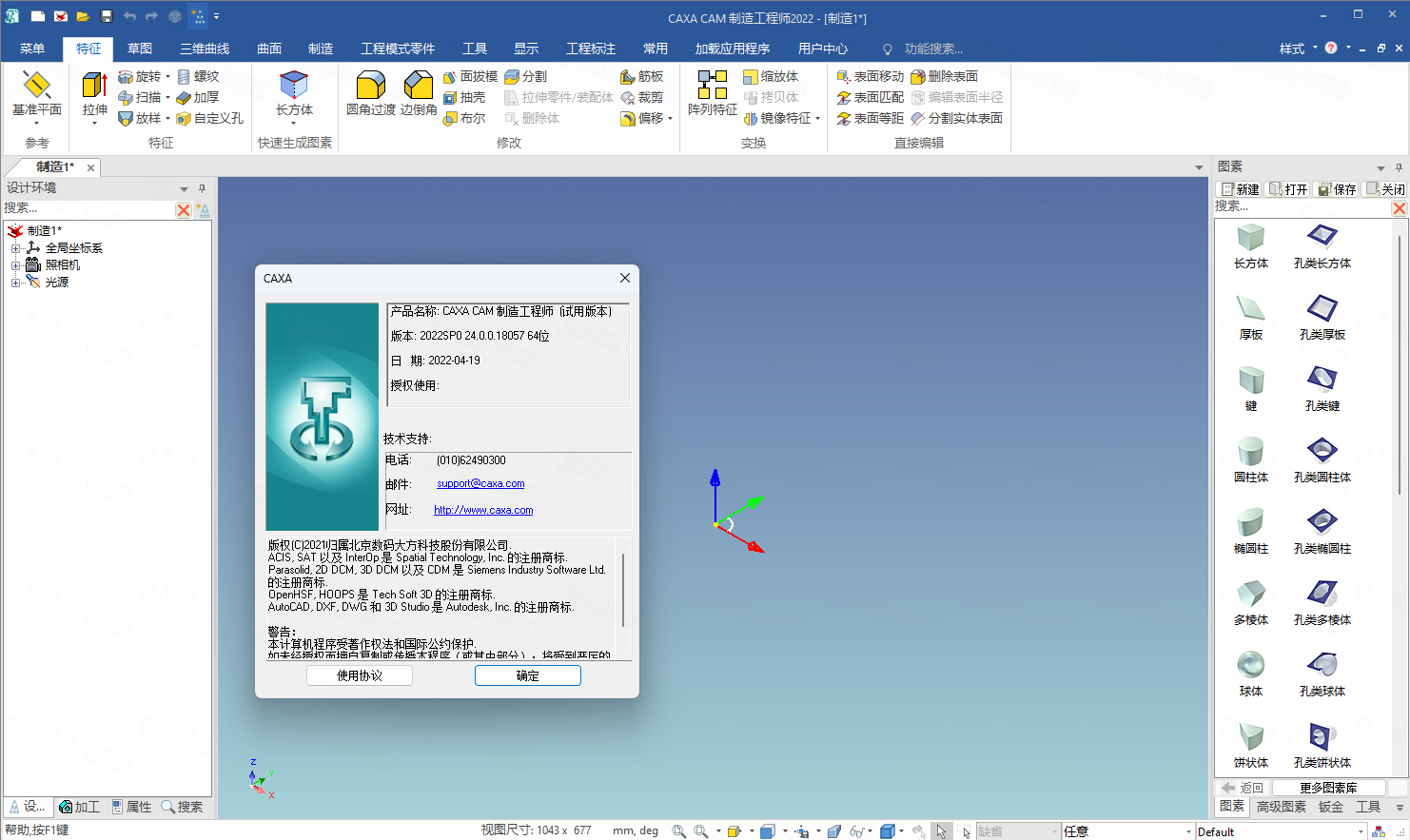Switch to the 草图 ribbon tab
The height and width of the screenshot is (840, 1410).
pyautogui.click(x=140, y=49)
